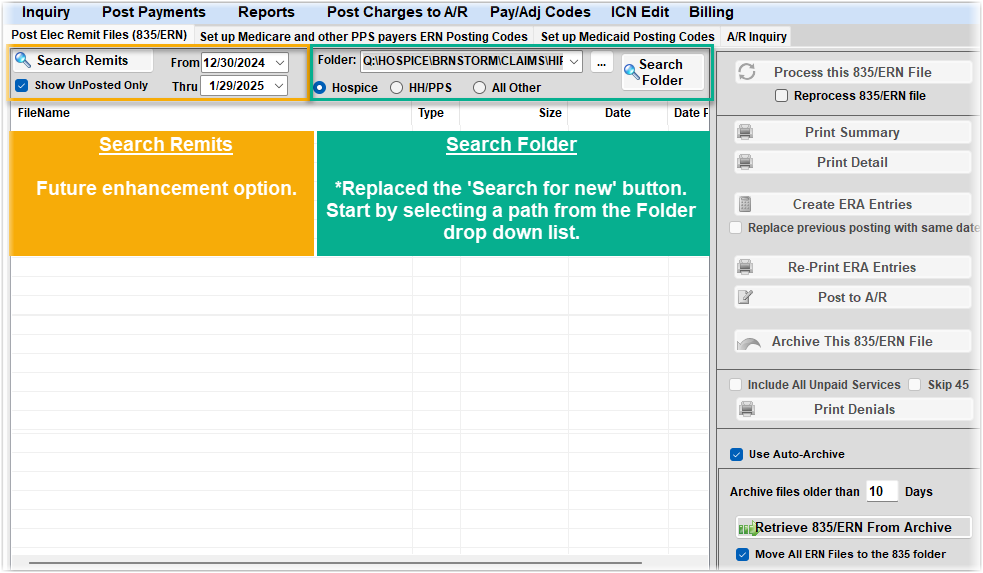Screen dimensions: 983x573
Task: Disable the Use Auto-Archive checkbox
Action: click(x=737, y=454)
